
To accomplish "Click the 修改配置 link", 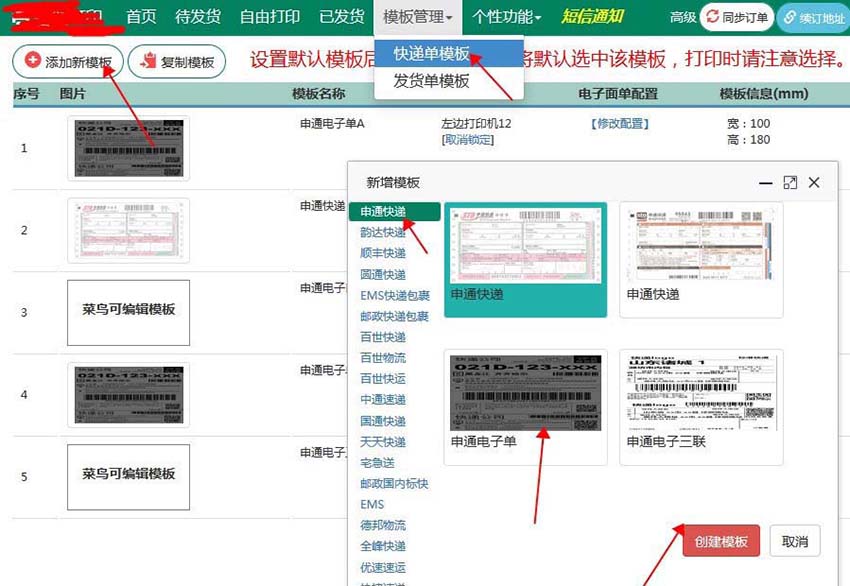I will (x=620, y=124).
